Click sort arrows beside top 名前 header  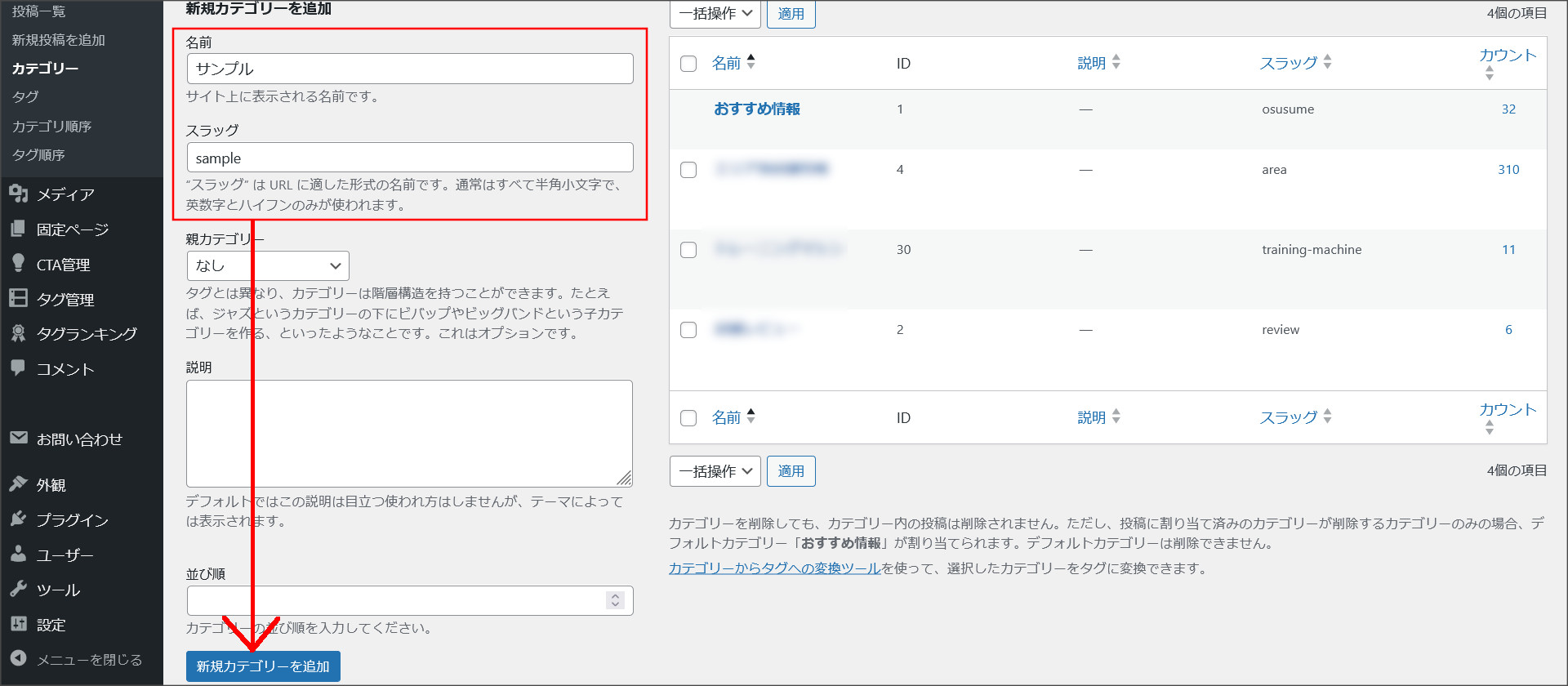[751, 62]
